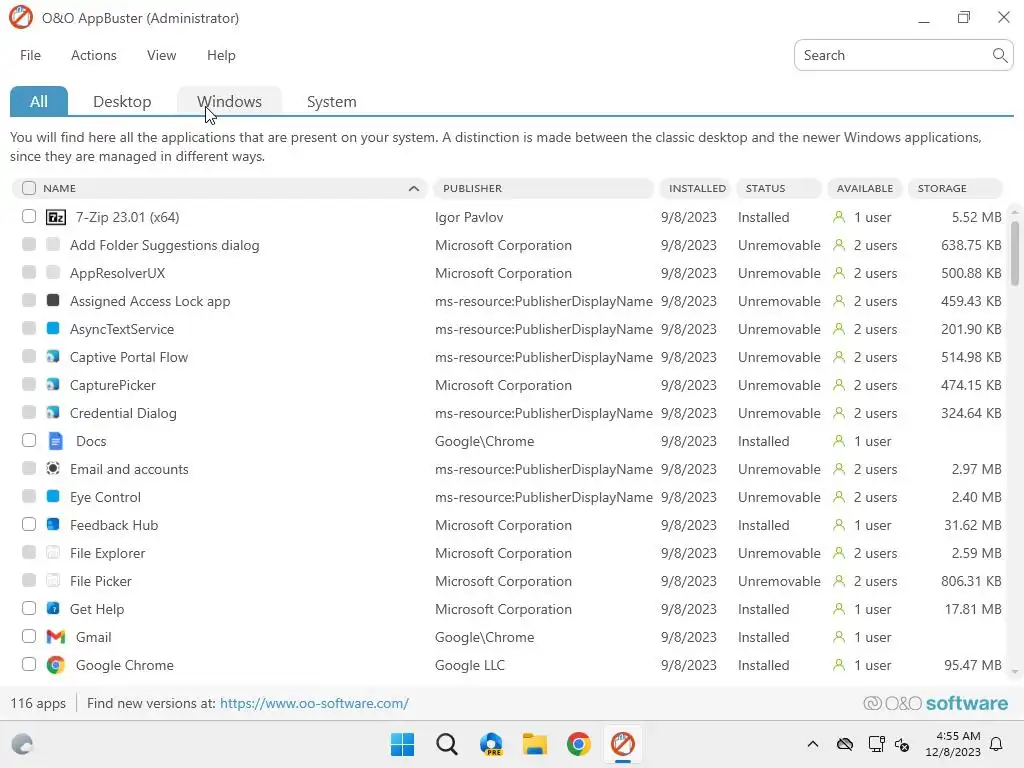Screen dimensions: 1024x768
Task: Click the Feedback Hub app icon
Action: [53, 524]
